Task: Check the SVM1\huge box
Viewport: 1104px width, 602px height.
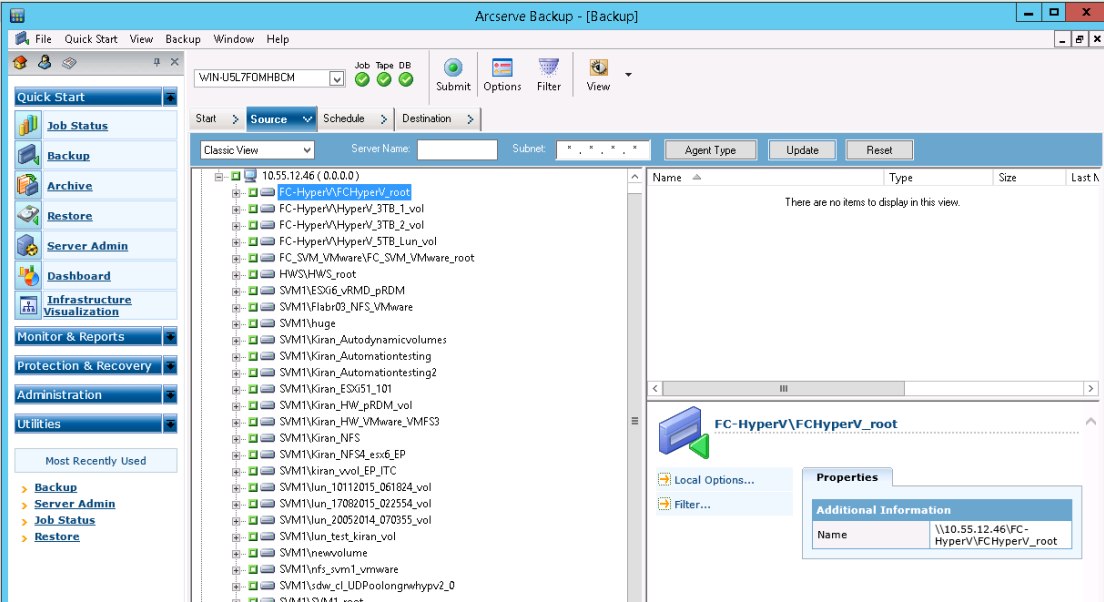Action: pos(253,323)
